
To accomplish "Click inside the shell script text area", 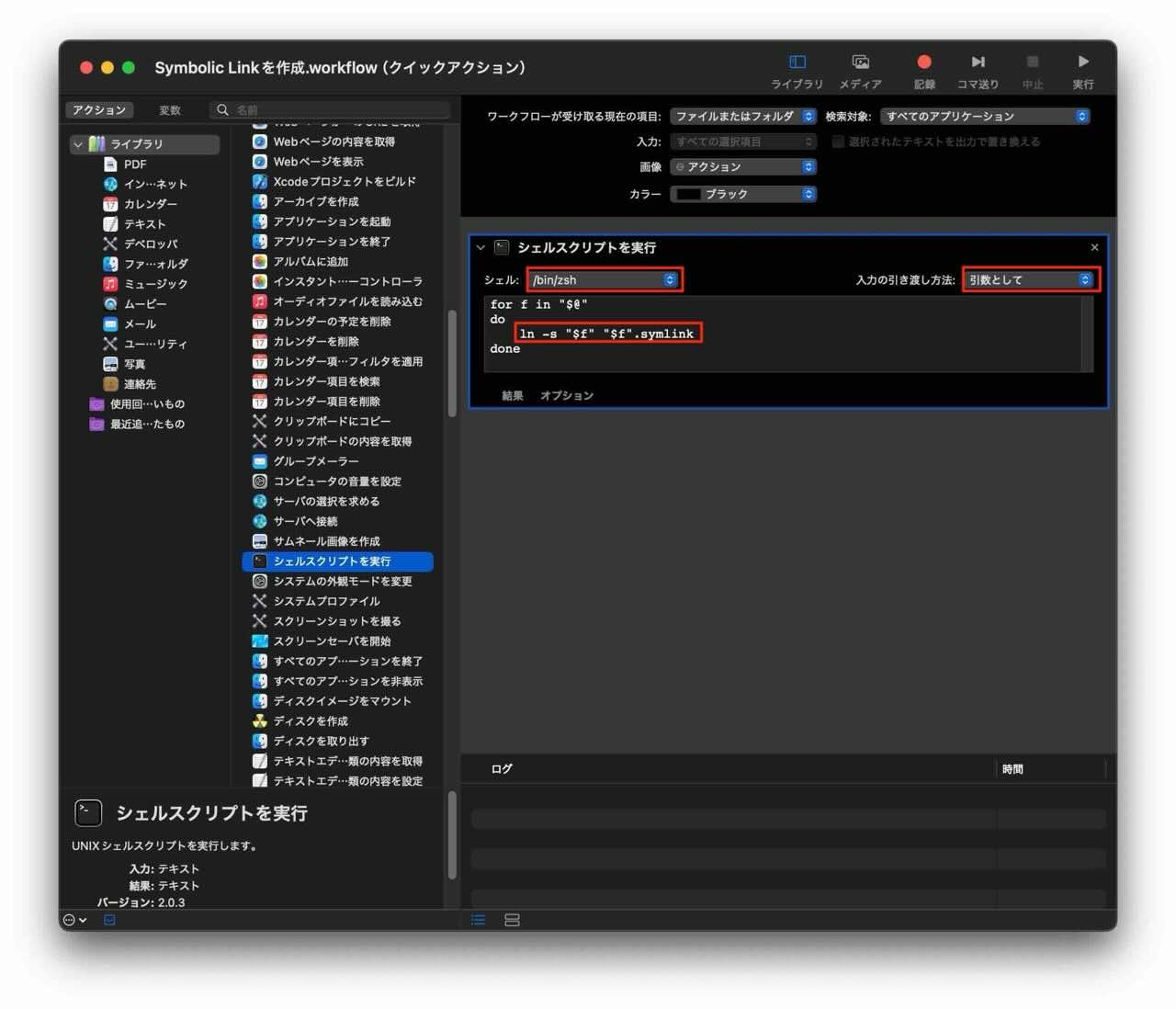I will (x=783, y=334).
